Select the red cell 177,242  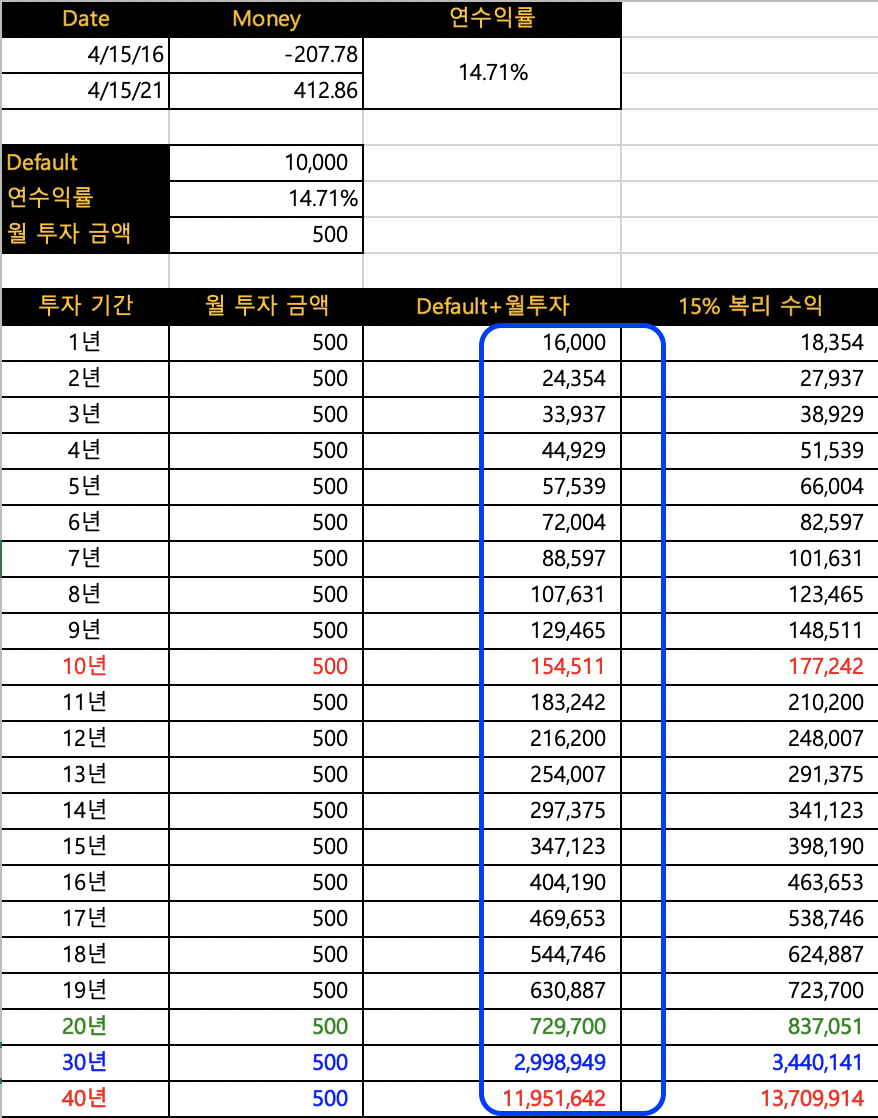[x=750, y=667]
